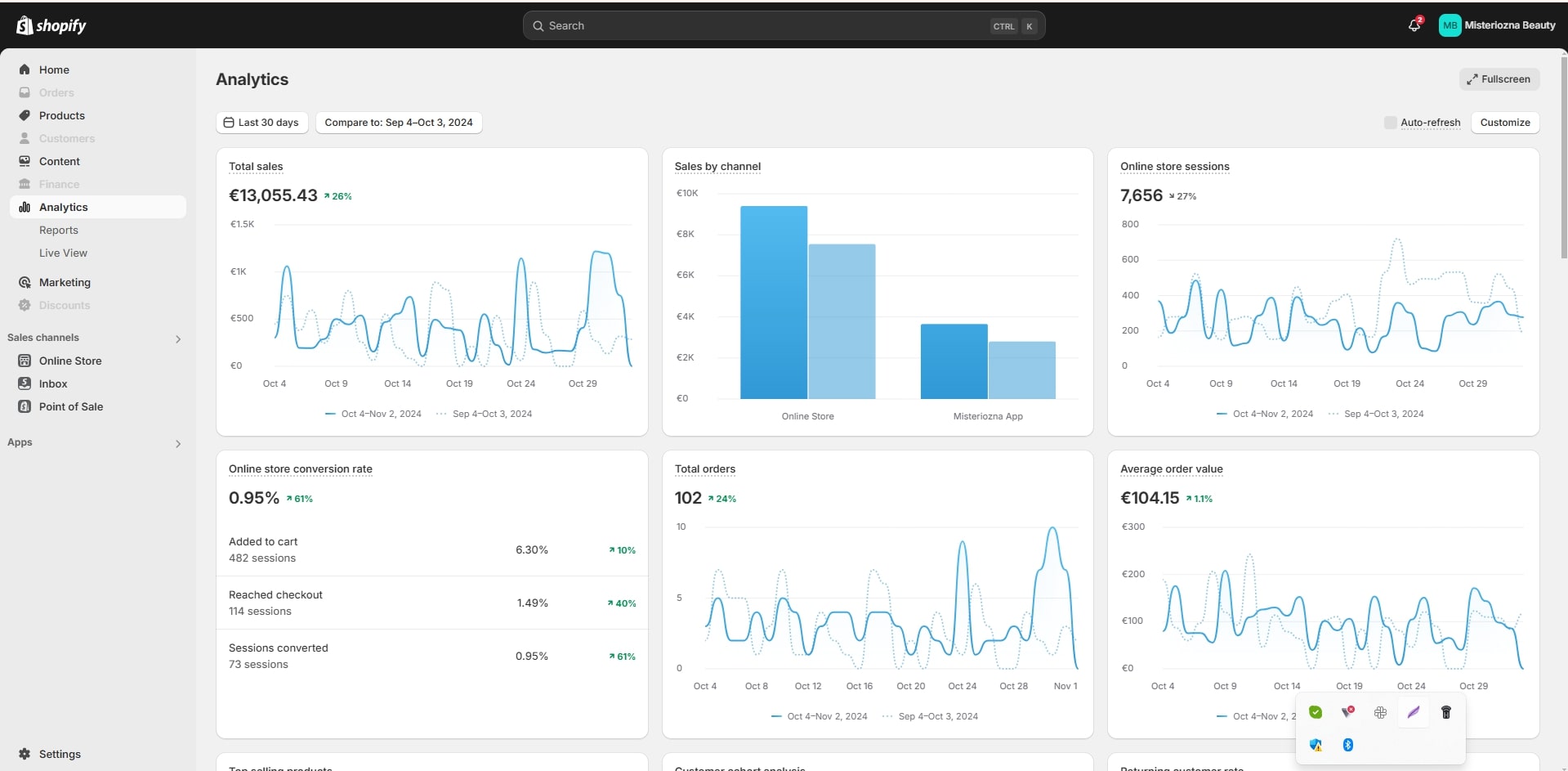Click the Shopify logo in the header
The height and width of the screenshot is (771, 1568).
(51, 25)
